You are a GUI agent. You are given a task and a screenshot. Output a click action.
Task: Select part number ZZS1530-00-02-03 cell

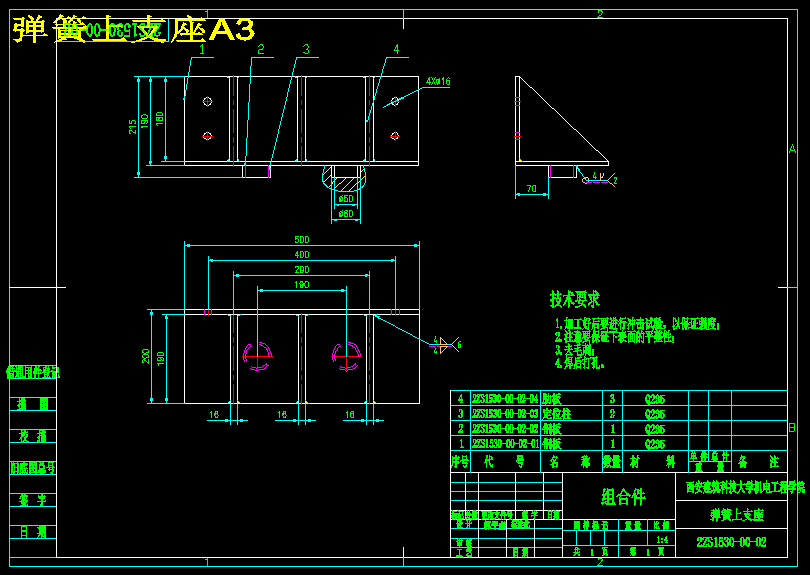click(x=505, y=414)
